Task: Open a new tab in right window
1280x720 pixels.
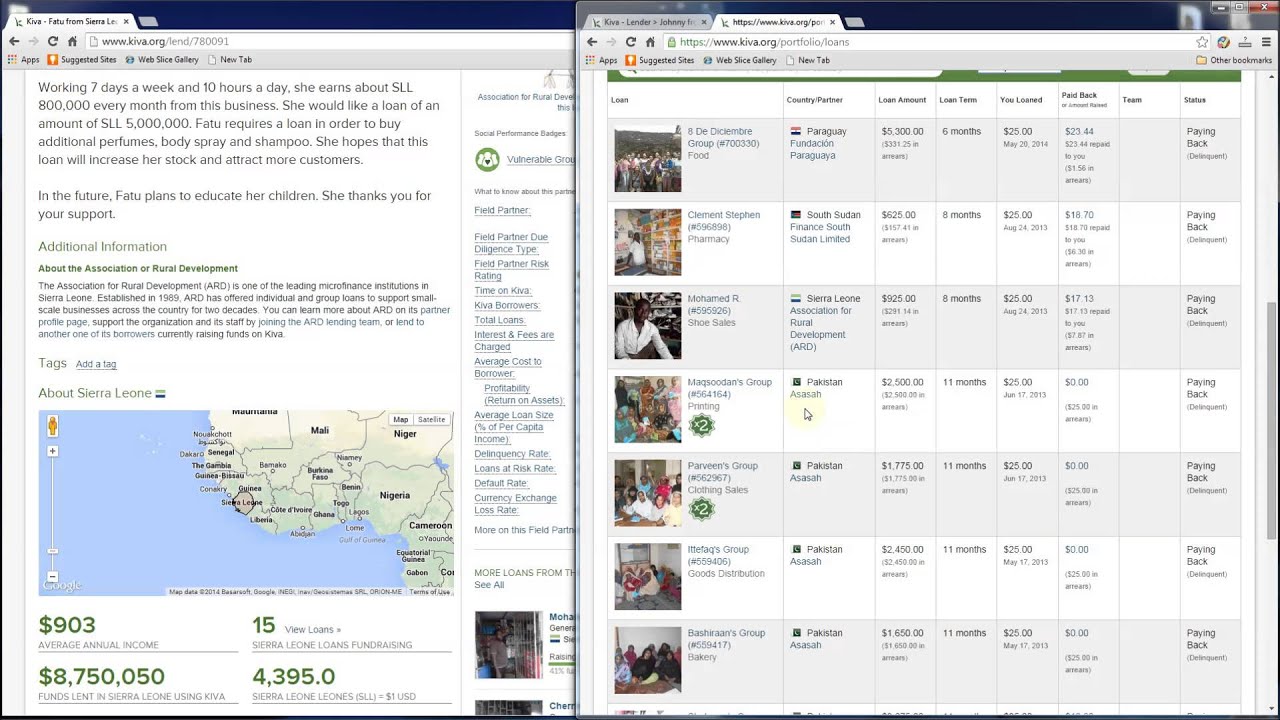Action: (856, 21)
